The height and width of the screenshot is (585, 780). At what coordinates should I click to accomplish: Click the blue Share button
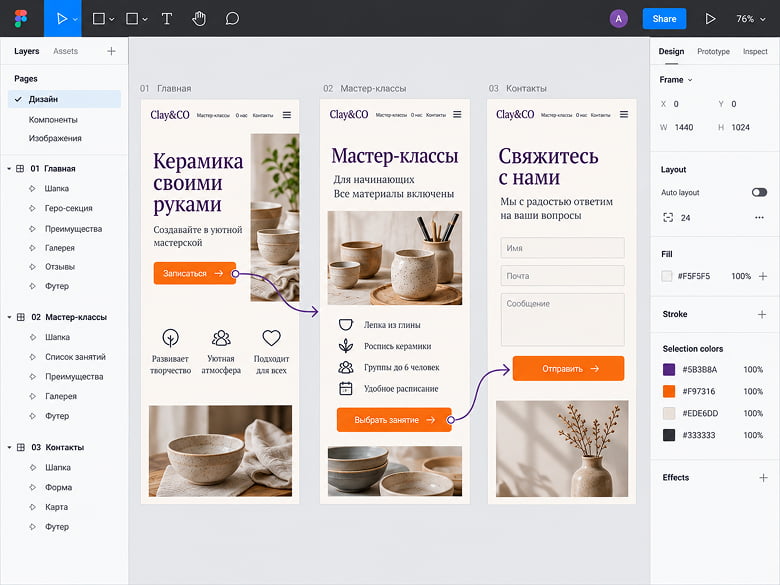tap(664, 19)
